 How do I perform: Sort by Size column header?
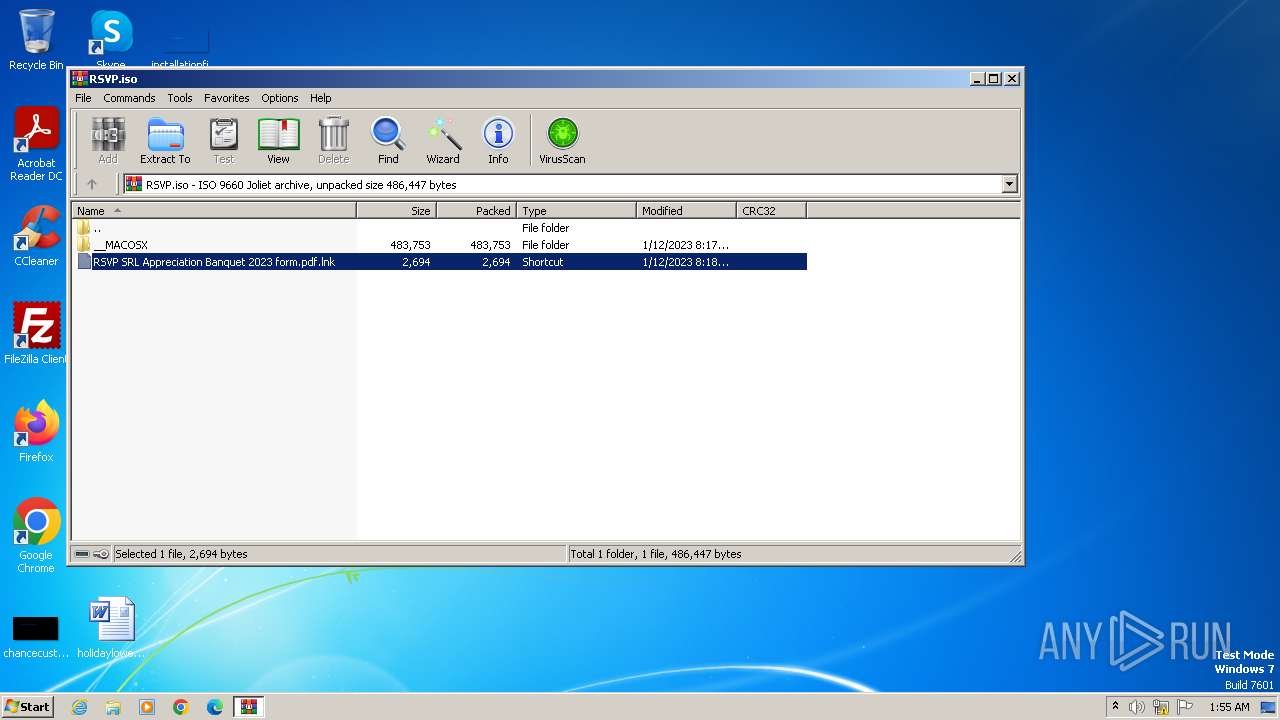[x=397, y=211]
